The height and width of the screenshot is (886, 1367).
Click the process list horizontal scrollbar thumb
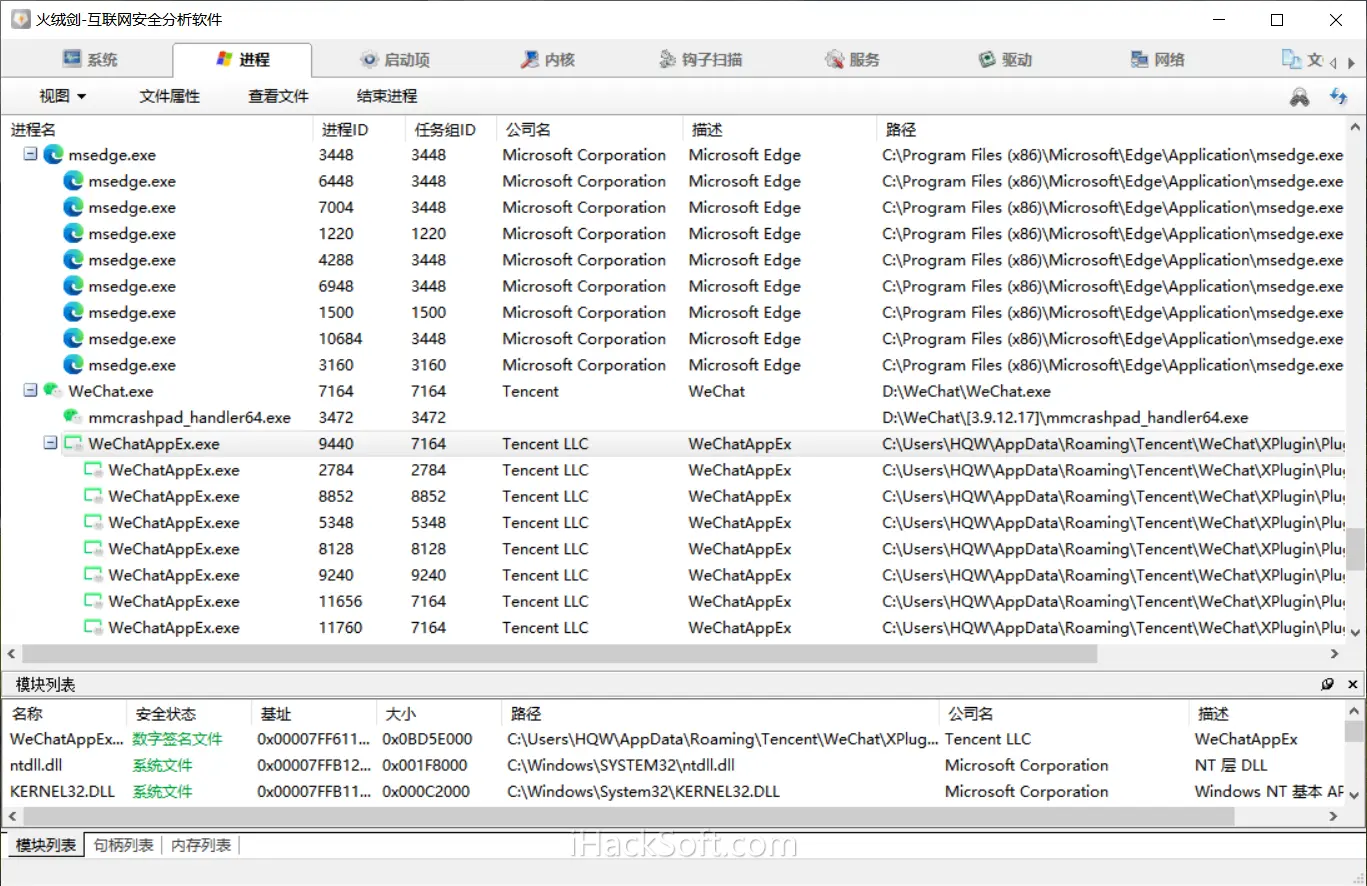[559, 654]
